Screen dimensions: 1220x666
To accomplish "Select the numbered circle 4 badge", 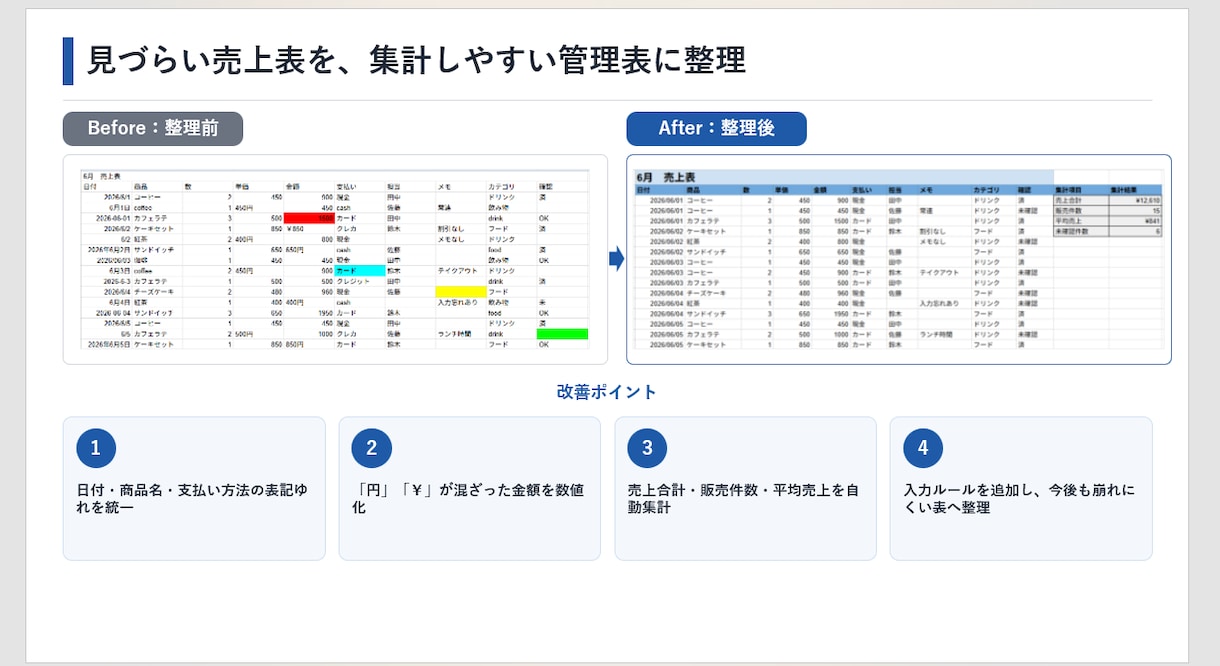I will tap(923, 448).
